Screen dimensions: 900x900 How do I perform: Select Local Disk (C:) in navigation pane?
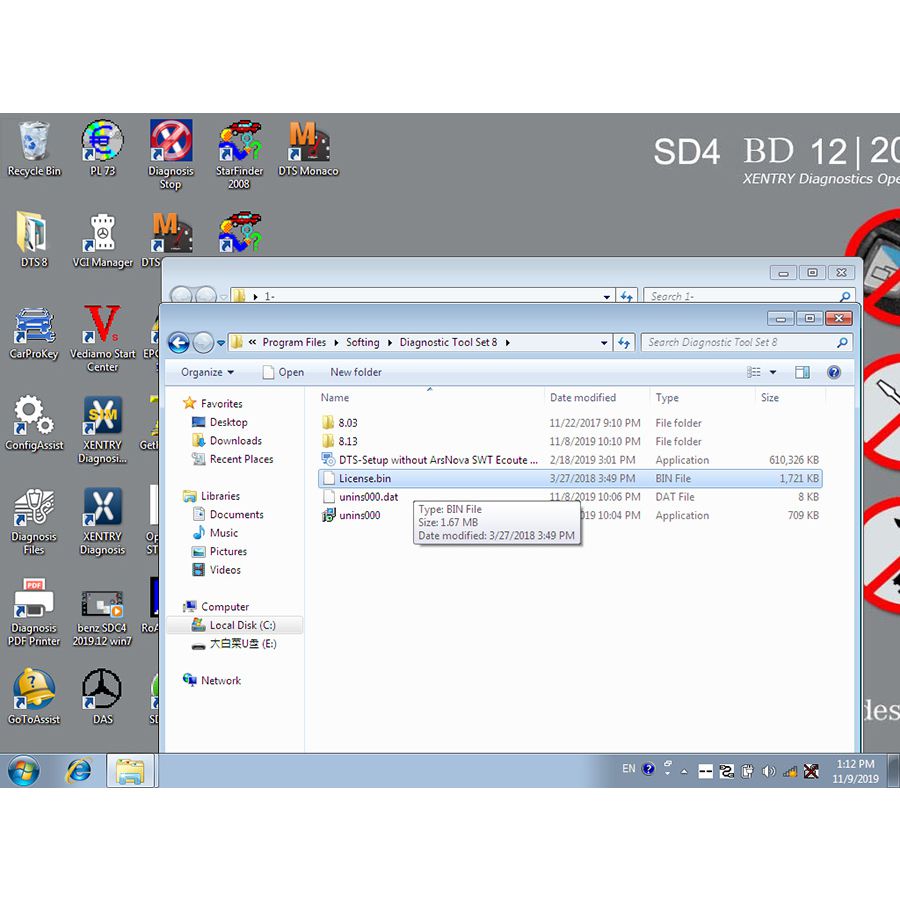[x=242, y=625]
